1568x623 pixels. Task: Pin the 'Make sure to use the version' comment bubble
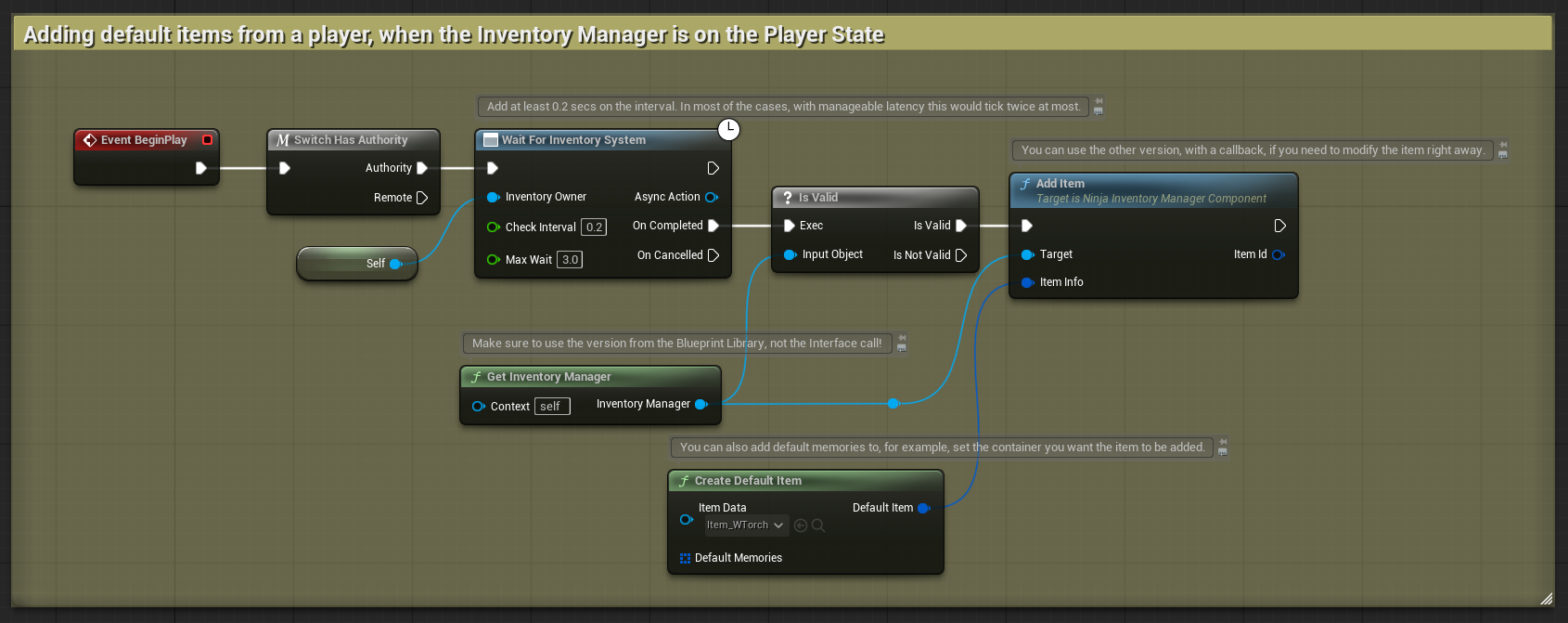pyautogui.click(x=901, y=338)
